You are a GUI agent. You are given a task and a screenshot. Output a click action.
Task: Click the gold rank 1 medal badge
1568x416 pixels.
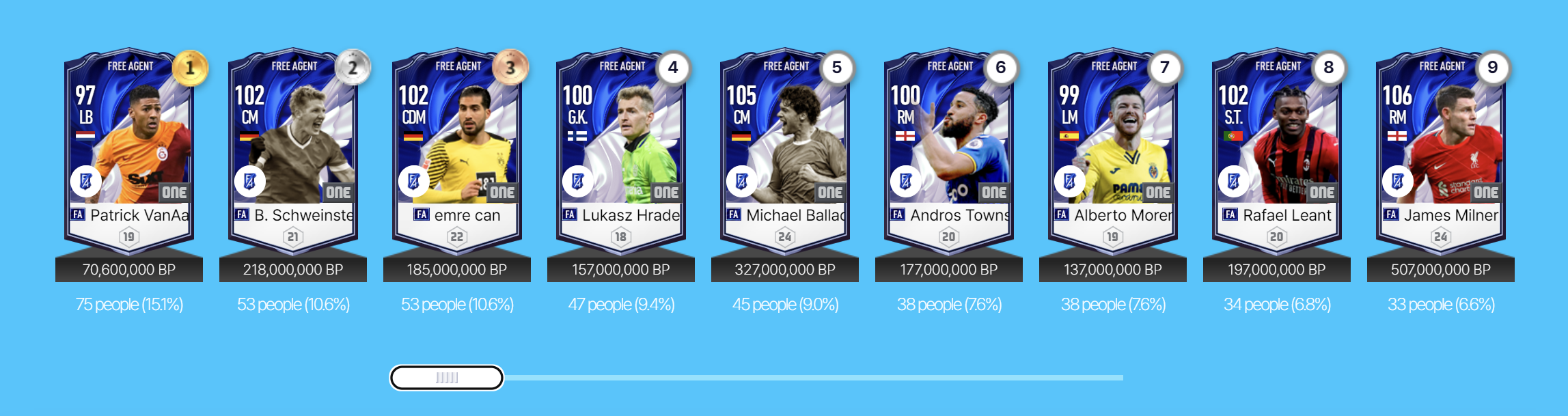(x=190, y=68)
